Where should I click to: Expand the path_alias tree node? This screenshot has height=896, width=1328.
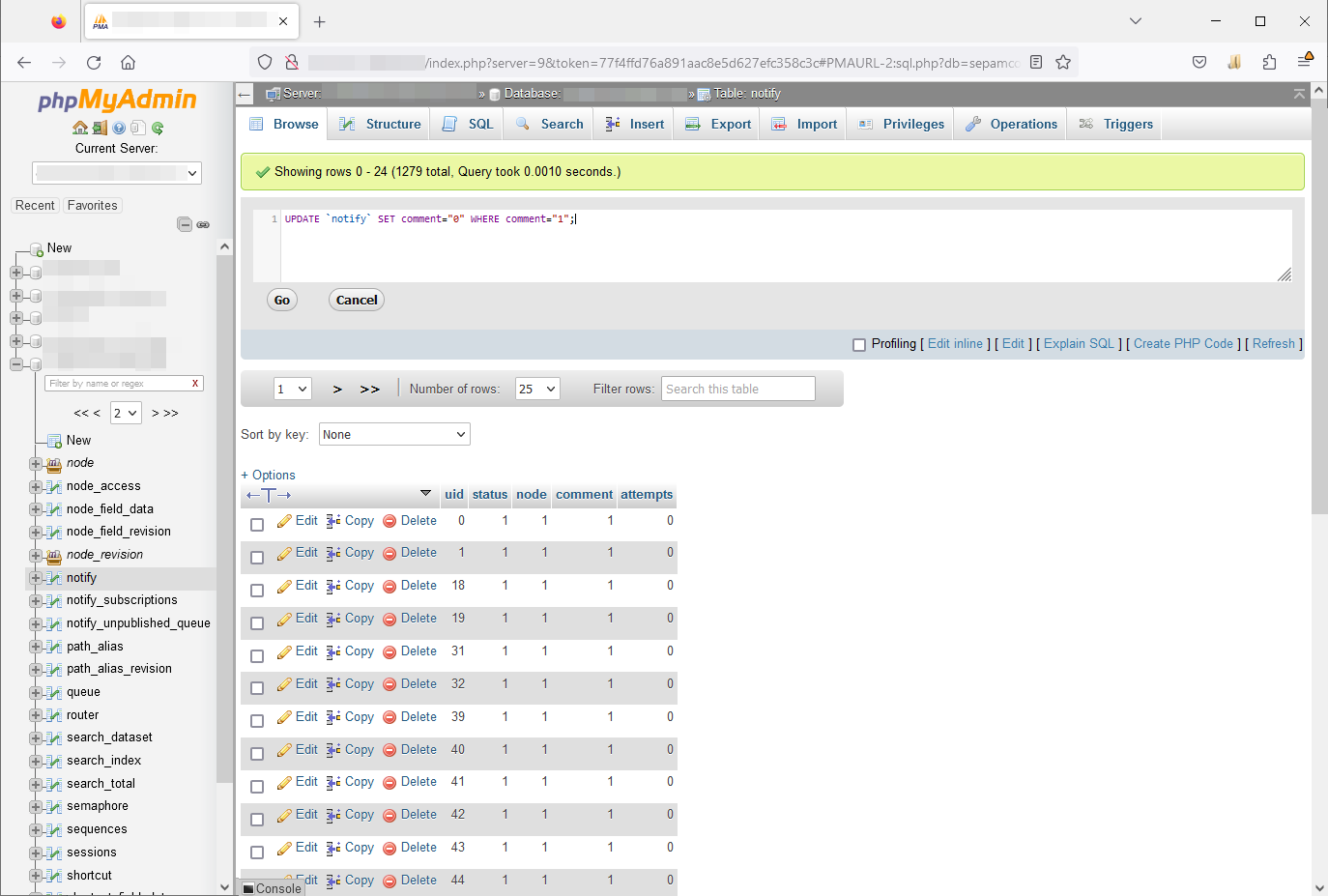pos(36,647)
